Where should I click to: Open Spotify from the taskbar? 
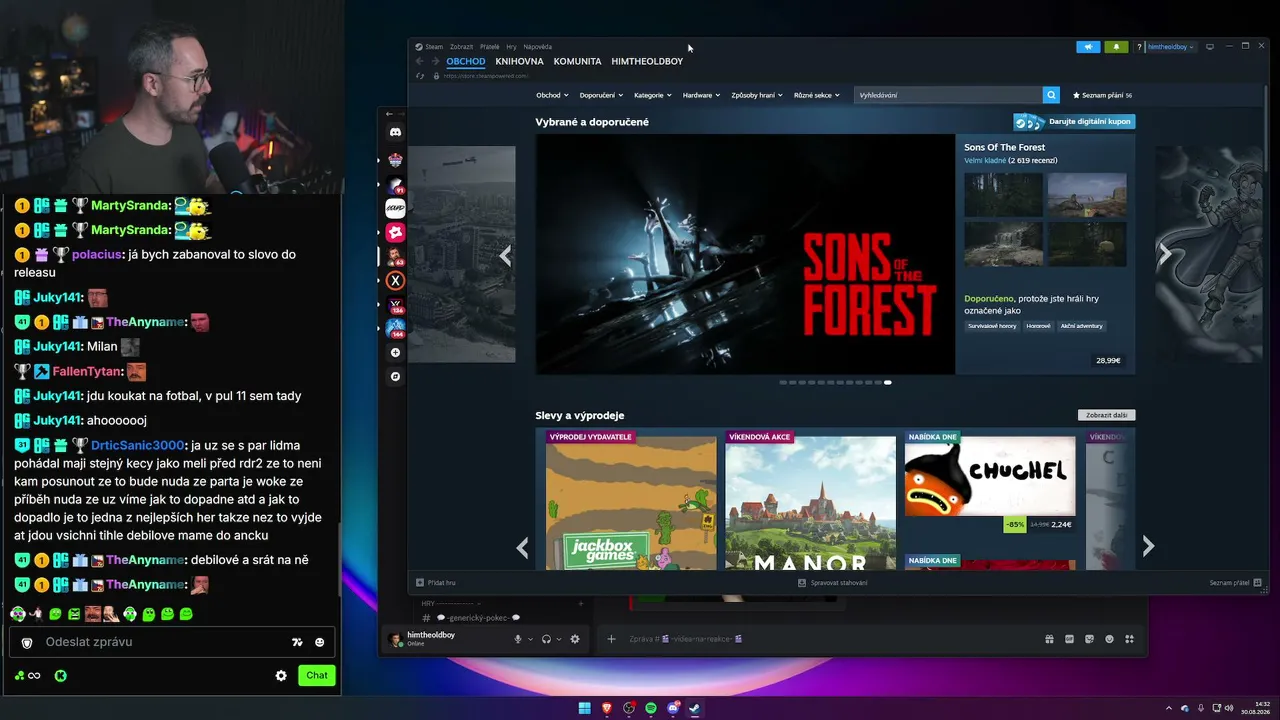coord(651,708)
